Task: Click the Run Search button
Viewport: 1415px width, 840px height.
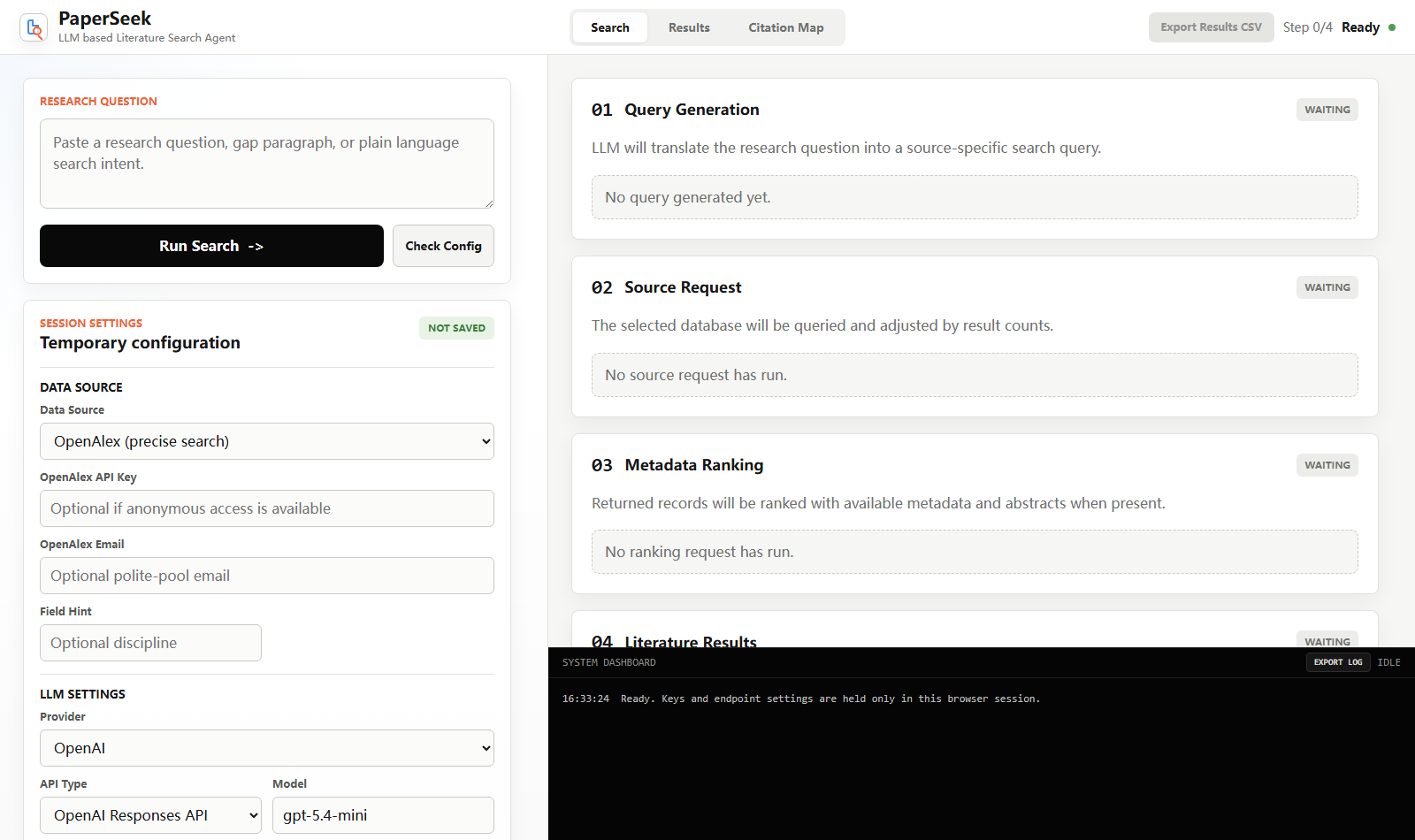Action: [x=211, y=246]
